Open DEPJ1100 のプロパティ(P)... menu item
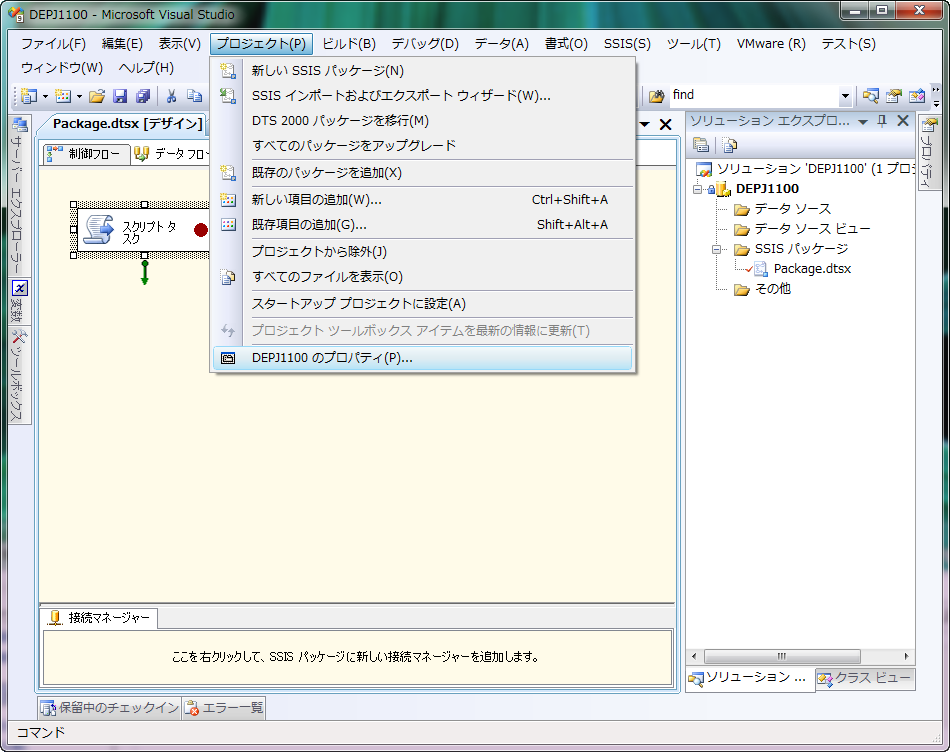The image size is (950, 752). [x=422, y=358]
